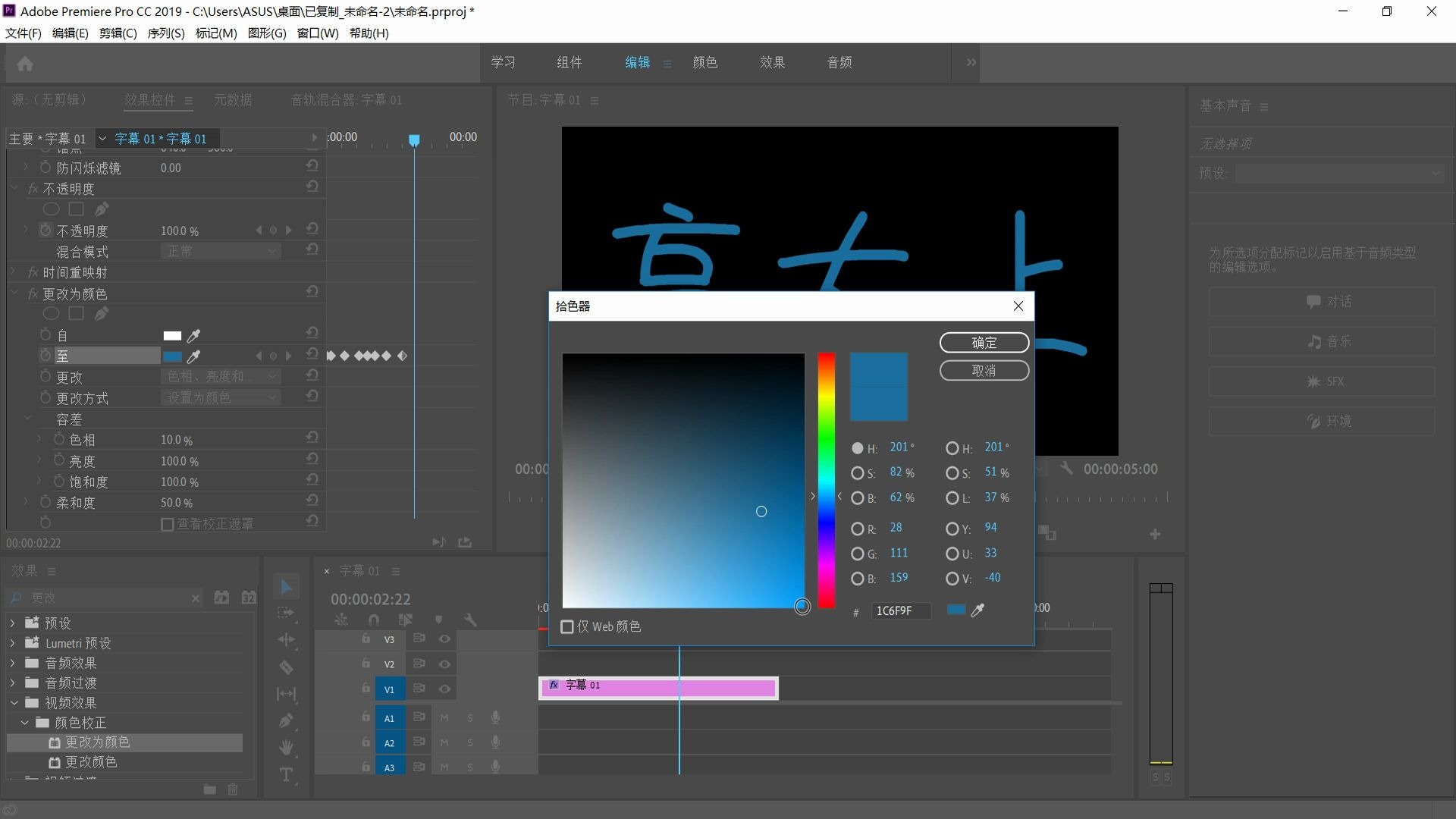Select the Pen tool in the timeline toolbar
The height and width of the screenshot is (819, 1456).
tap(286, 720)
